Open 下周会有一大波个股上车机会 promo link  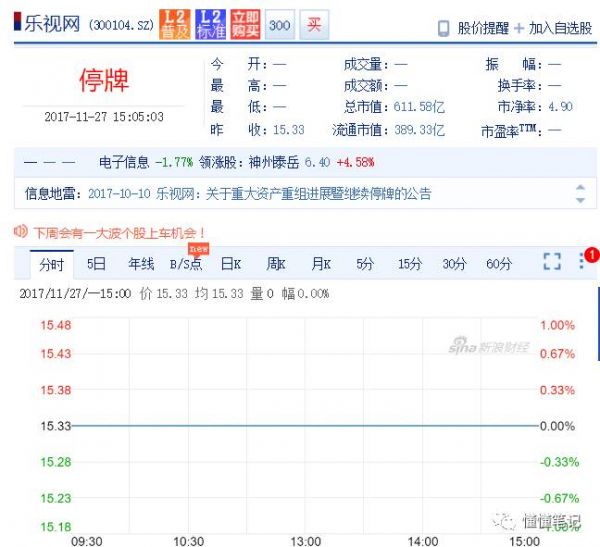119,233
